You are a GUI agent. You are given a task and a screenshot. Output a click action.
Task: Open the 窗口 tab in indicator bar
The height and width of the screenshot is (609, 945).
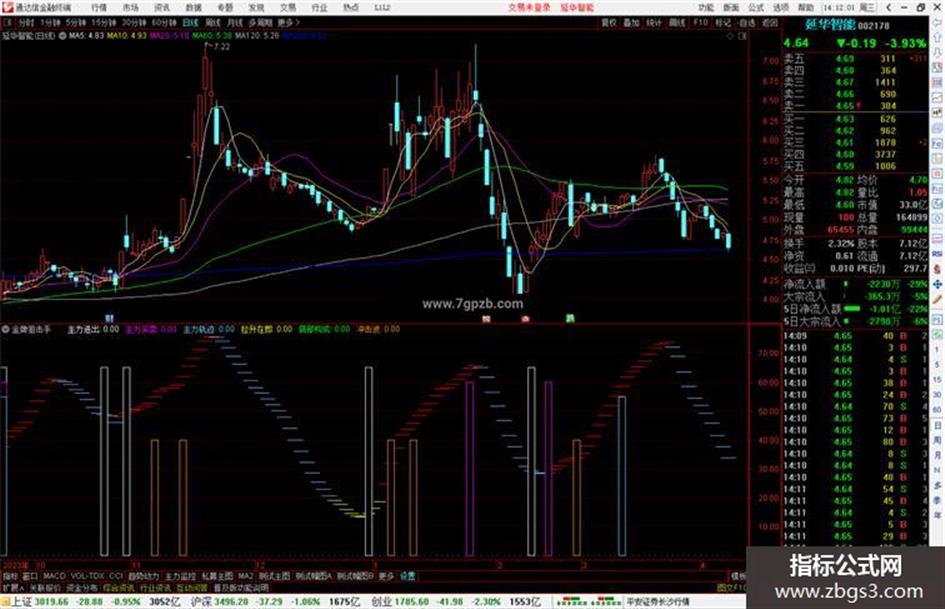(x=30, y=576)
